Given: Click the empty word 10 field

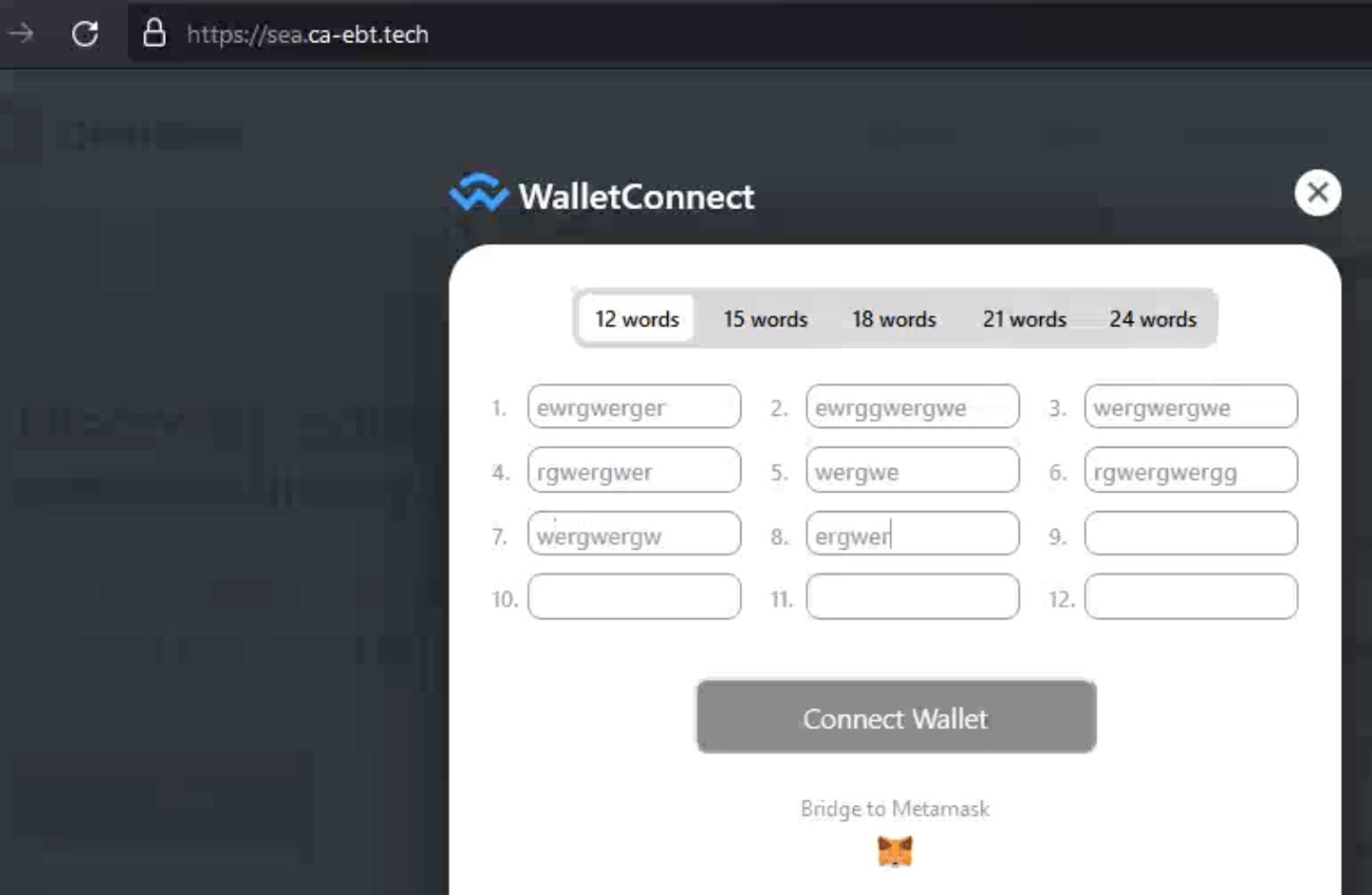Looking at the screenshot, I should point(634,597).
